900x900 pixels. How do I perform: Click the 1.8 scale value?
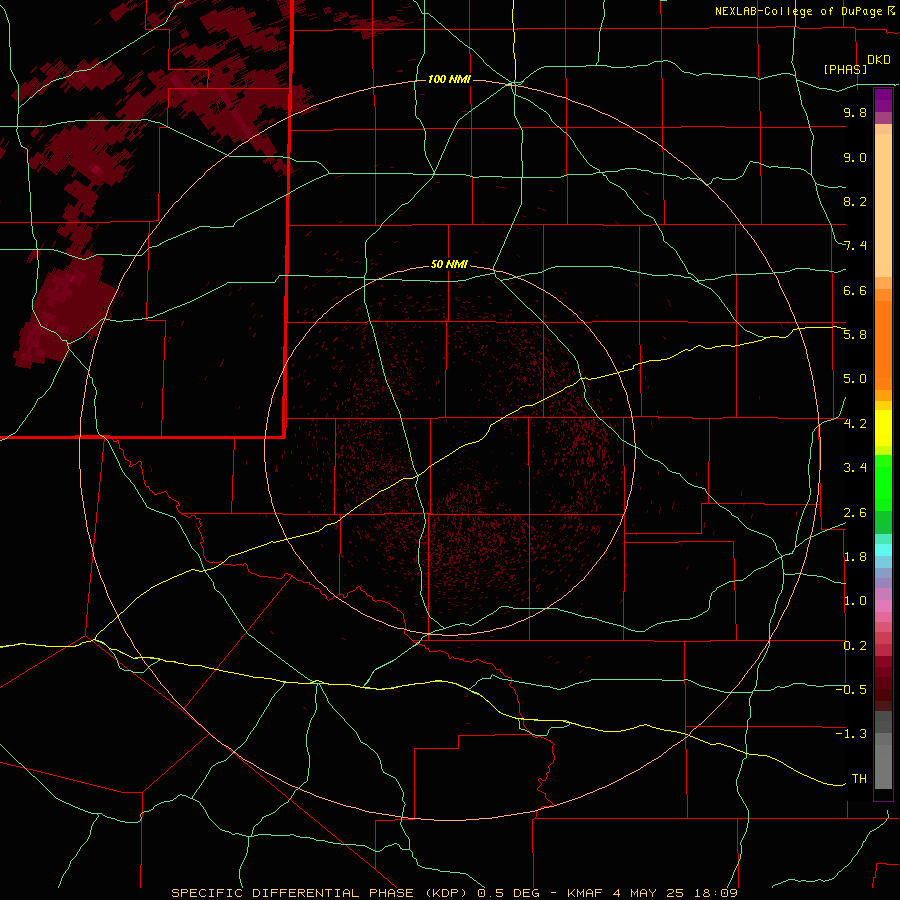(x=855, y=557)
